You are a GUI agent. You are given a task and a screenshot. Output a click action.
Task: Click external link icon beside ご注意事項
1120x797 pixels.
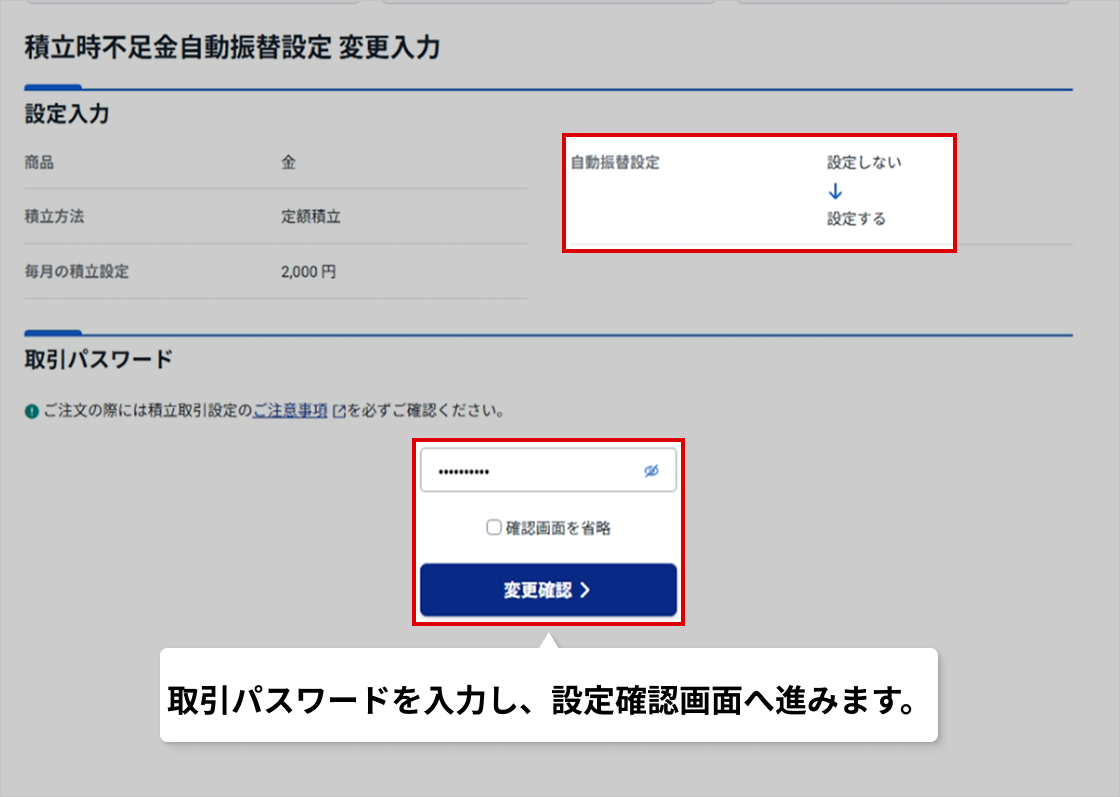339,411
